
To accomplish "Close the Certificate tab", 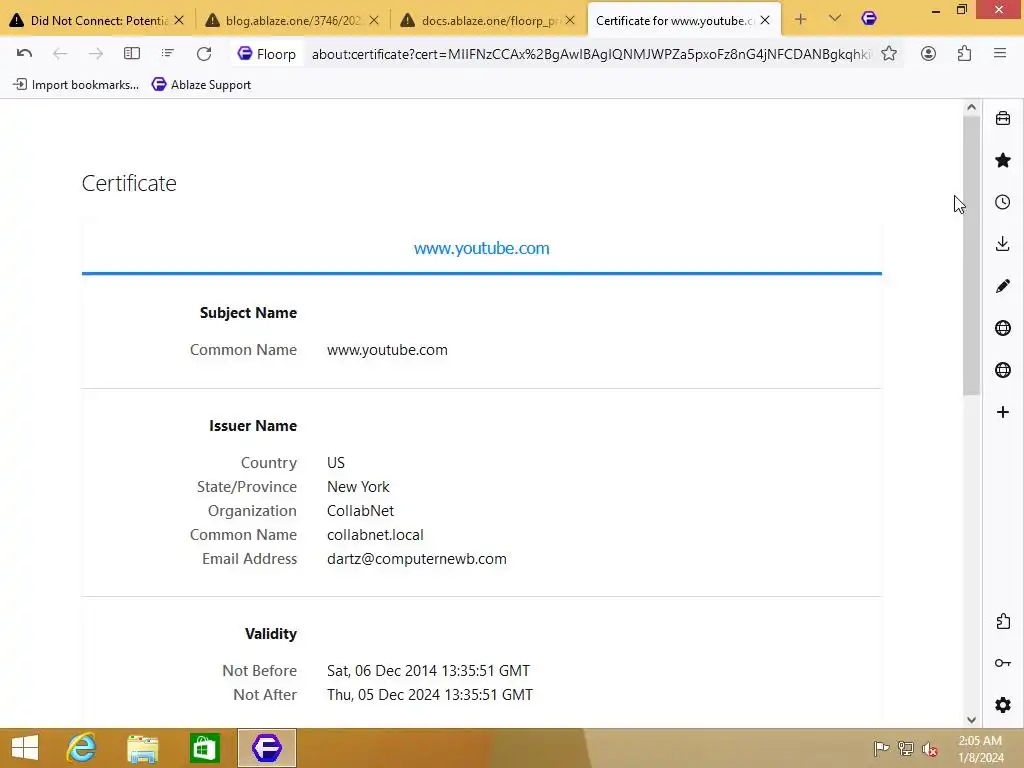I will point(765,20).
